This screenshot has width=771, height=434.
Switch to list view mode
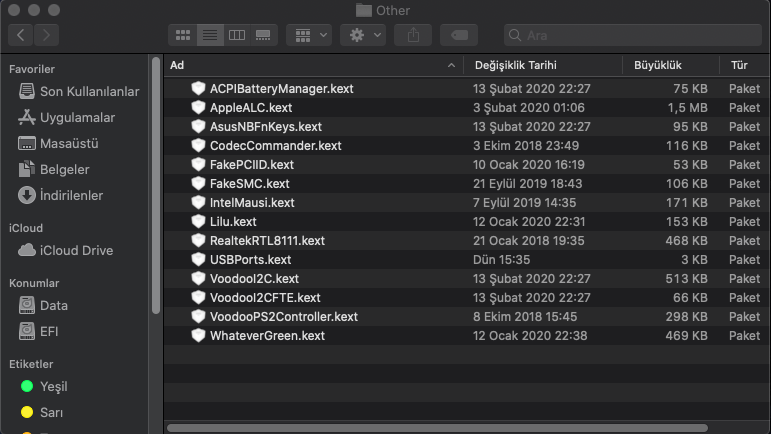coord(210,35)
